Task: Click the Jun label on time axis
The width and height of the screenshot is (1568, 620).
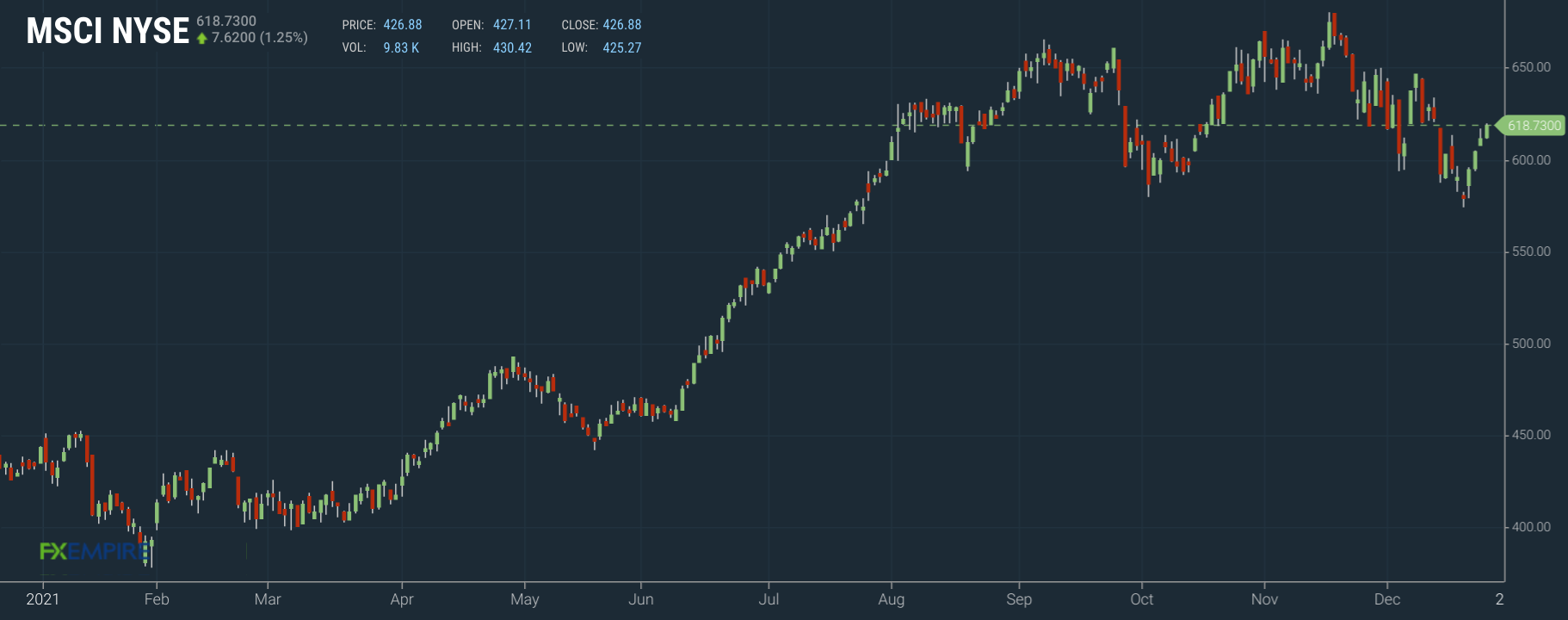Action: [641, 599]
